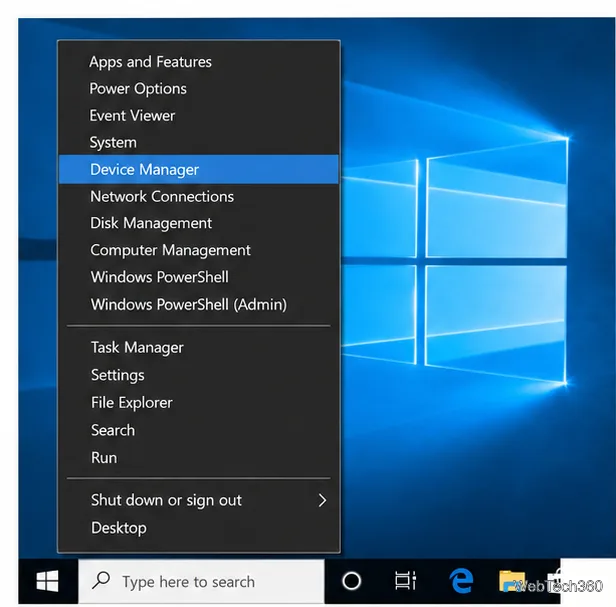This screenshot has width=616, height=607.
Task: Open the Run dialog entry
Action: (199, 458)
